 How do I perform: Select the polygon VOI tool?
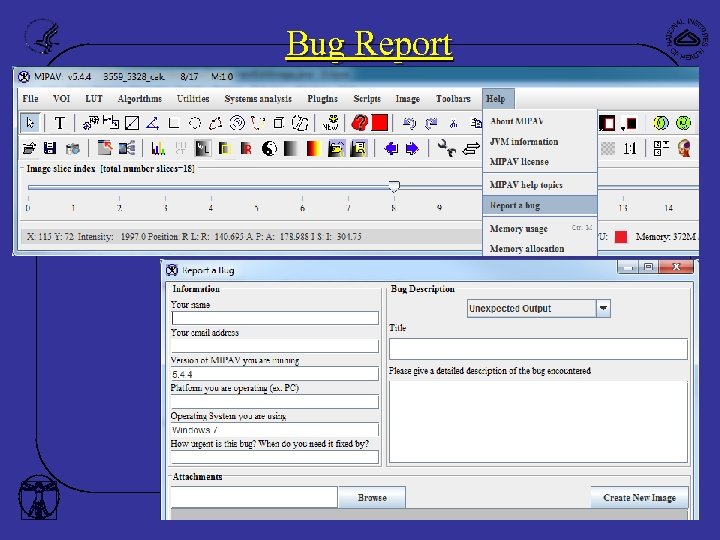(215, 123)
